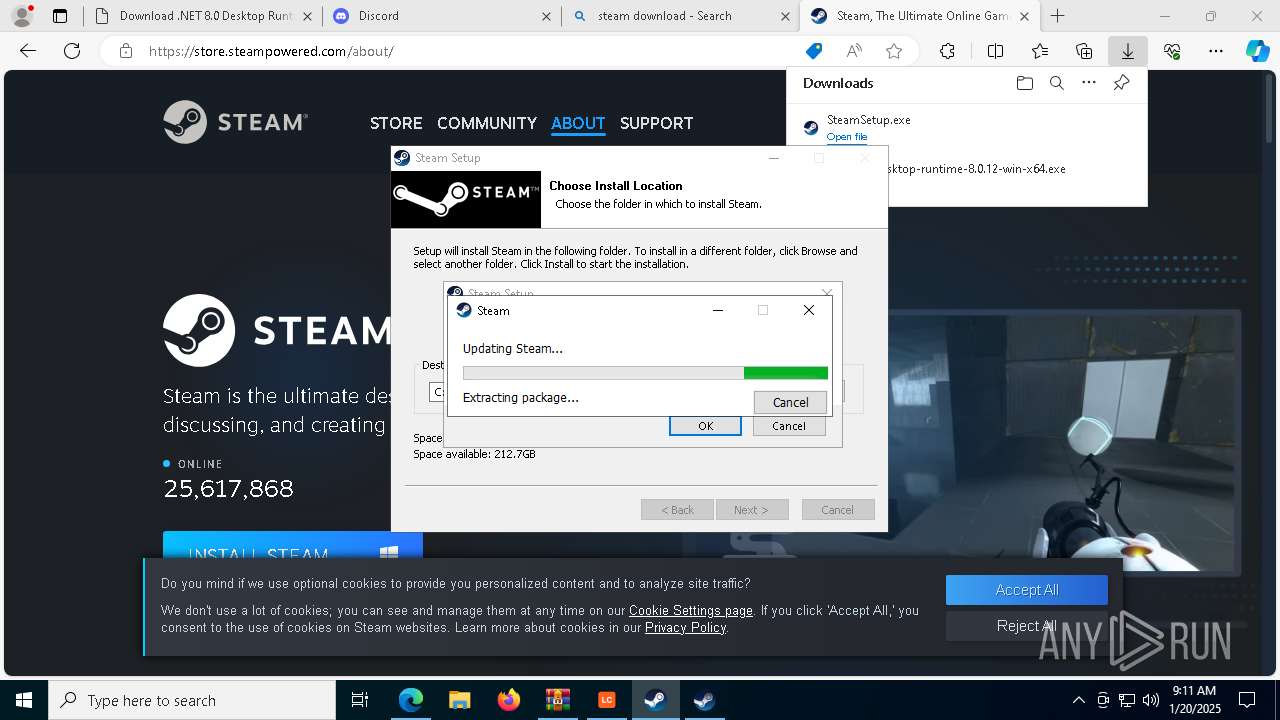Screen dimensions: 1280x720
Task: Open new tab plus button
Action: (x=1057, y=16)
